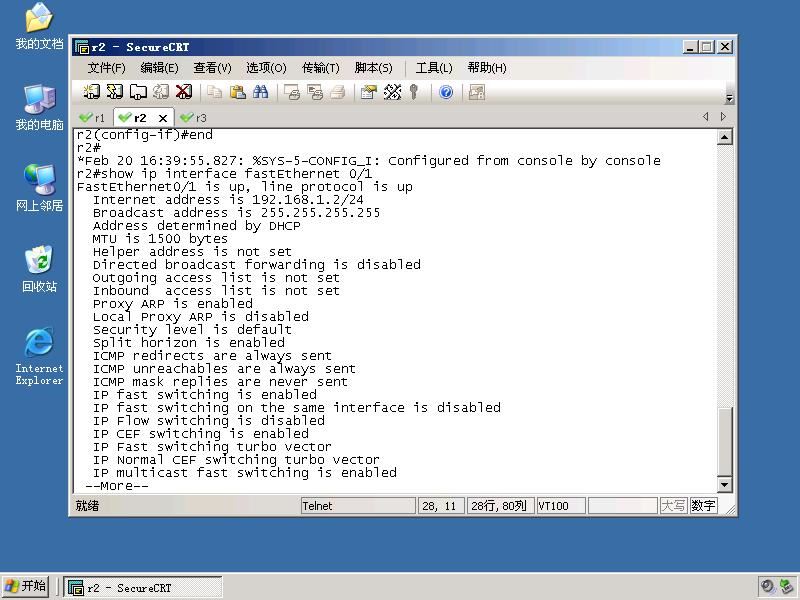Open the Keymap Editor icon
This screenshot has width=800, height=600.
(x=392, y=92)
